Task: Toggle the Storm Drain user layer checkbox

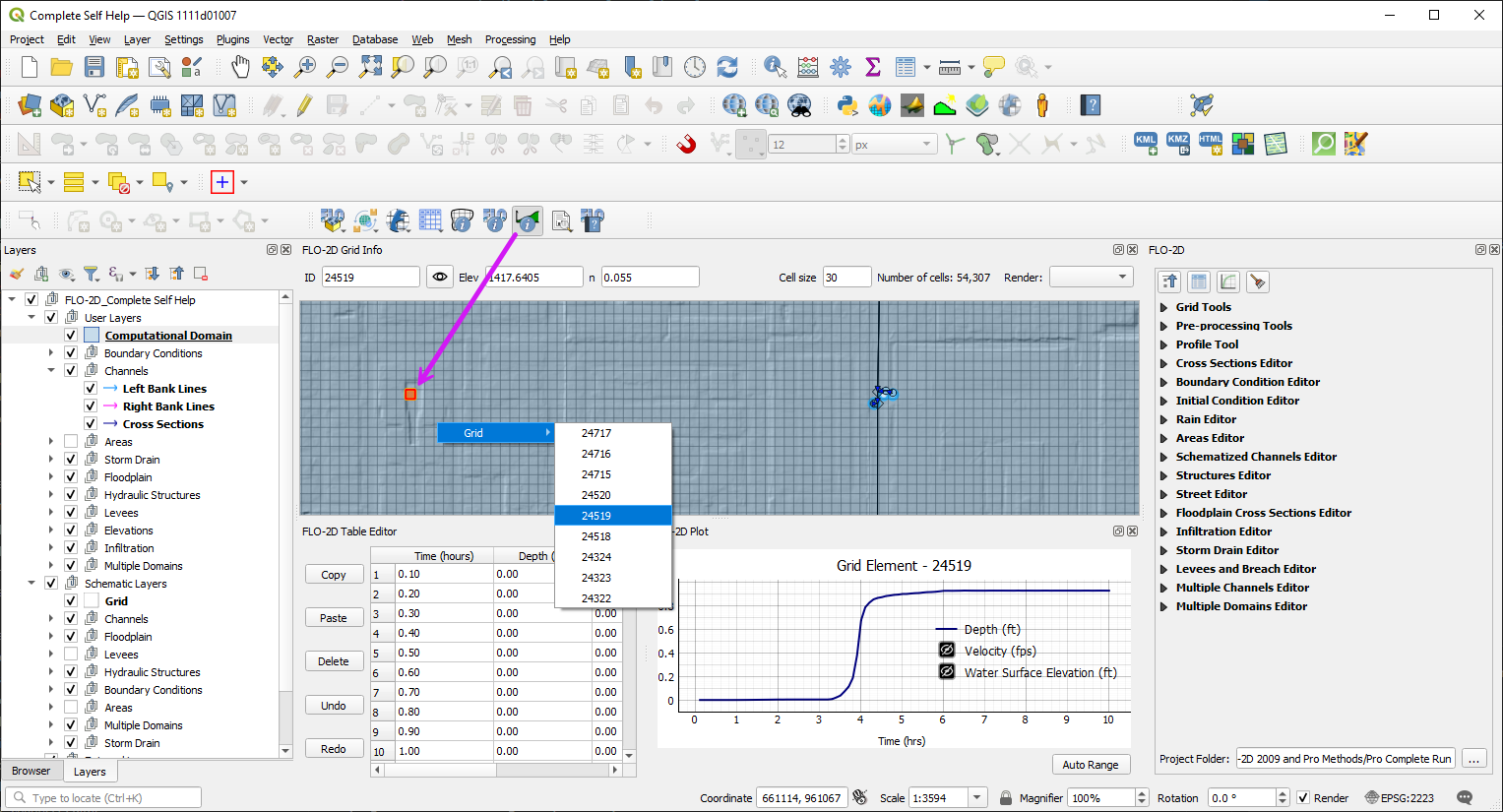Action: point(71,460)
